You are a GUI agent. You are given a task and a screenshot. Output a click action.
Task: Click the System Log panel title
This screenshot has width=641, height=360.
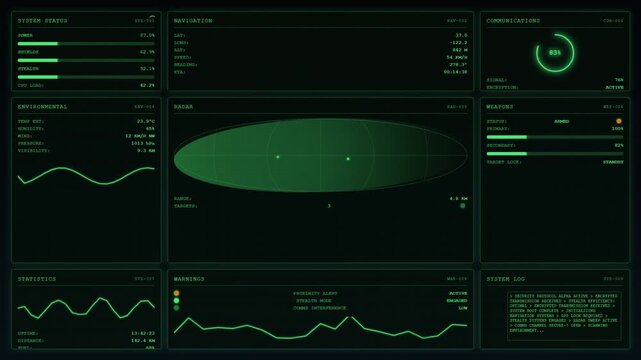tap(505, 279)
